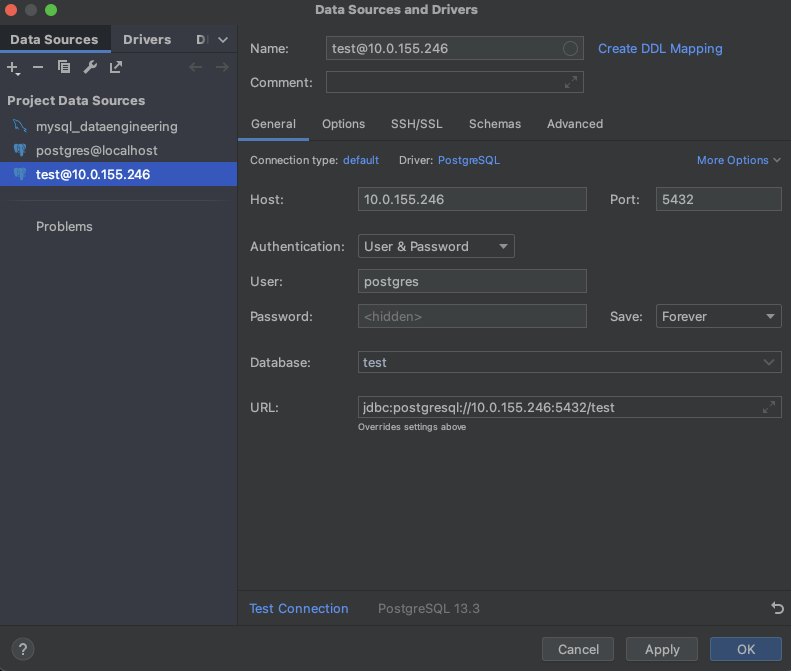Expand the URL field editor
This screenshot has height=671, width=791.
tap(769, 407)
